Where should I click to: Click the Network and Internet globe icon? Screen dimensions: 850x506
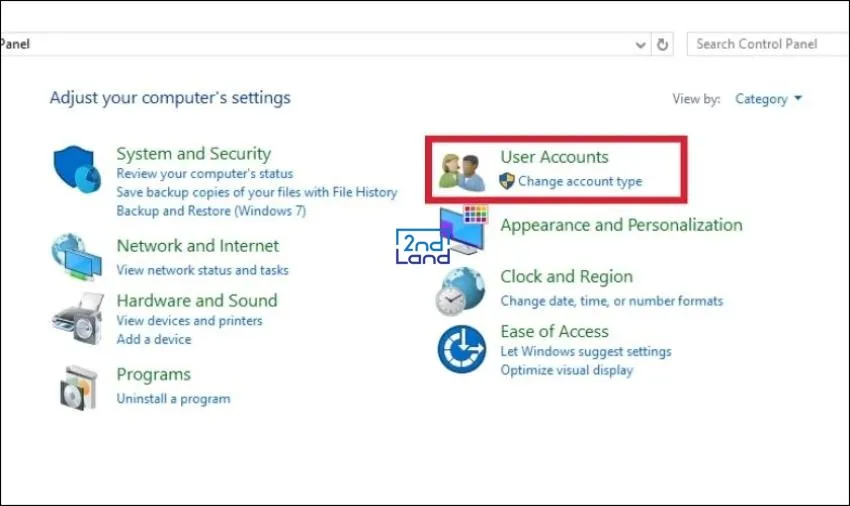pyautogui.click(x=76, y=256)
